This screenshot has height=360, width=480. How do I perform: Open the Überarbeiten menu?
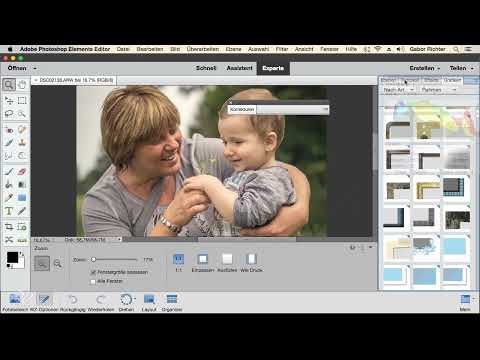point(203,49)
